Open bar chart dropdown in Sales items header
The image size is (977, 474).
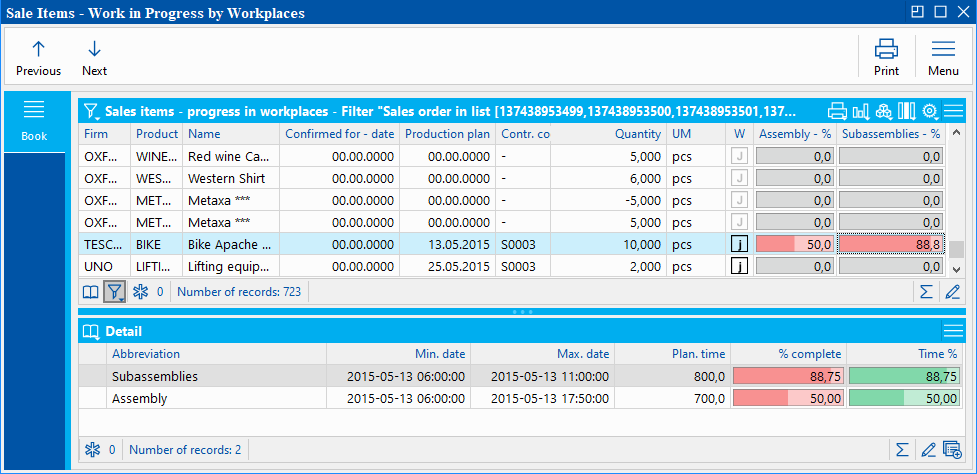[x=861, y=111]
